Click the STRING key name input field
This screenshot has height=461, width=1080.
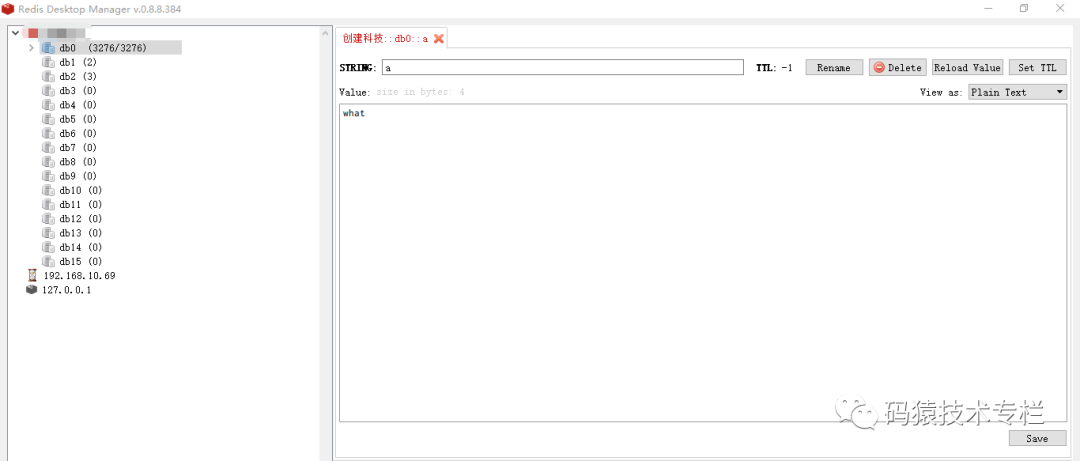563,68
